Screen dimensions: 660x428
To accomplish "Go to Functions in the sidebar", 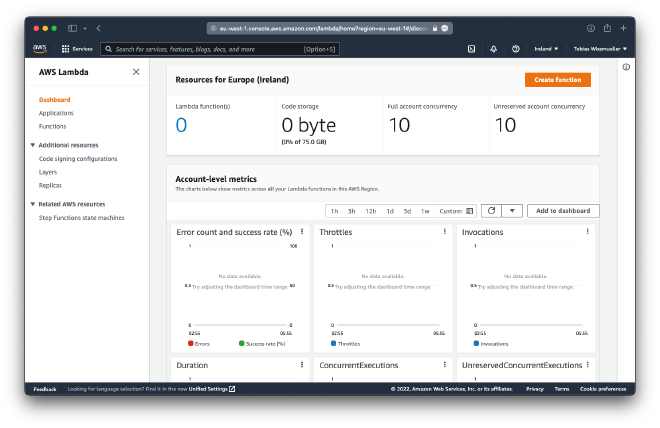I will [x=52, y=126].
